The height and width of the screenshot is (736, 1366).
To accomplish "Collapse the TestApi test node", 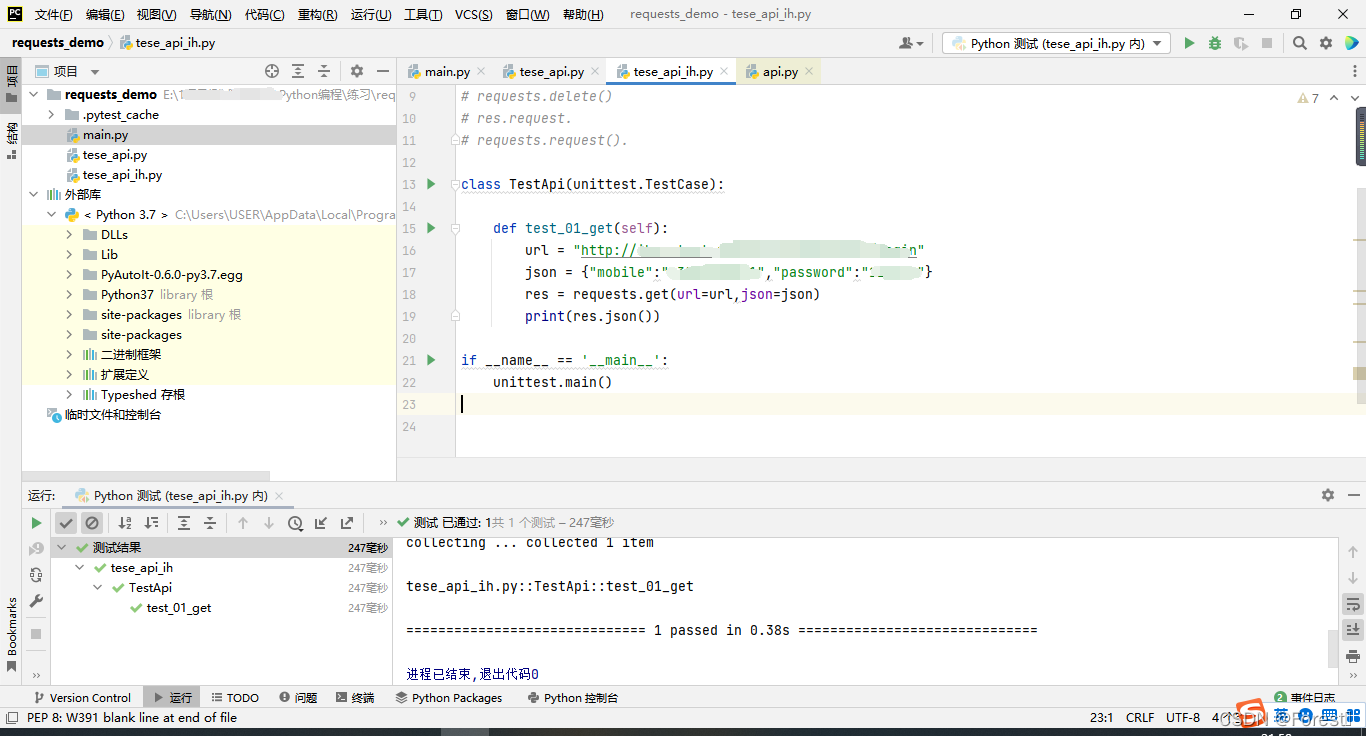I will (97, 587).
